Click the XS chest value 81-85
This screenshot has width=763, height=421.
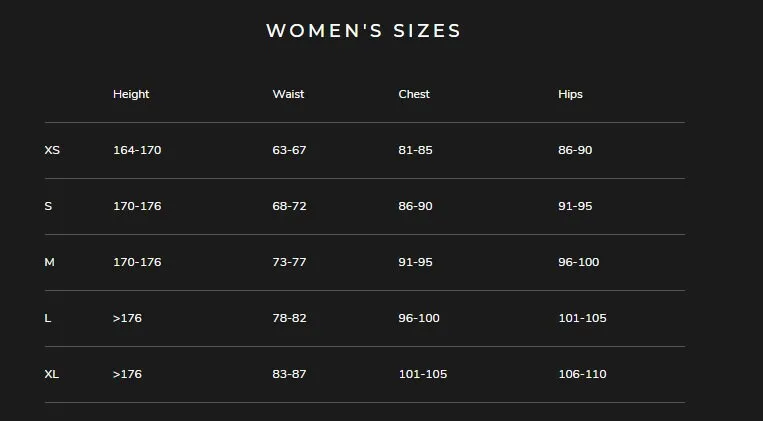tap(416, 150)
